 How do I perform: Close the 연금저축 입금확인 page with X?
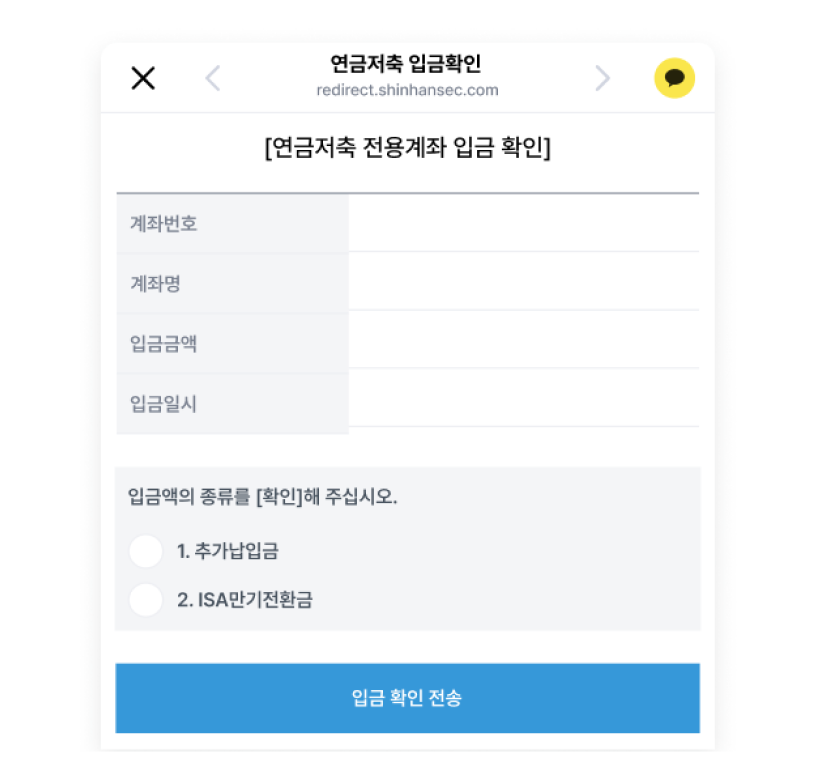(x=143, y=78)
